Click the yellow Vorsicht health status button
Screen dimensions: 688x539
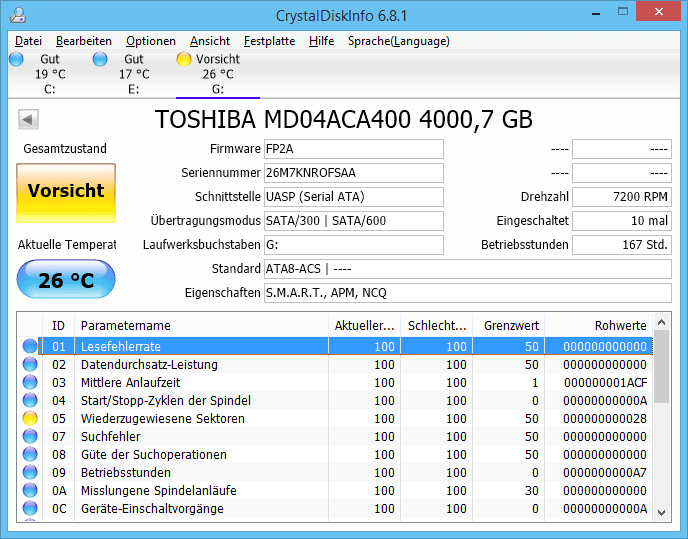tap(66, 193)
